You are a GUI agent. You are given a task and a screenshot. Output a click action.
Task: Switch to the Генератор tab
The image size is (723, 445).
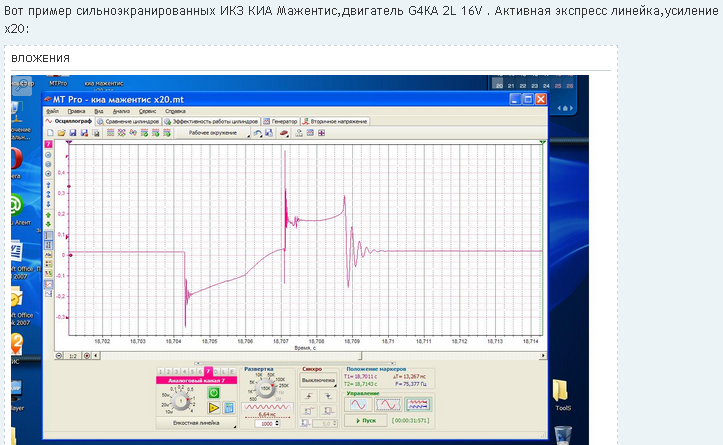click(x=280, y=121)
